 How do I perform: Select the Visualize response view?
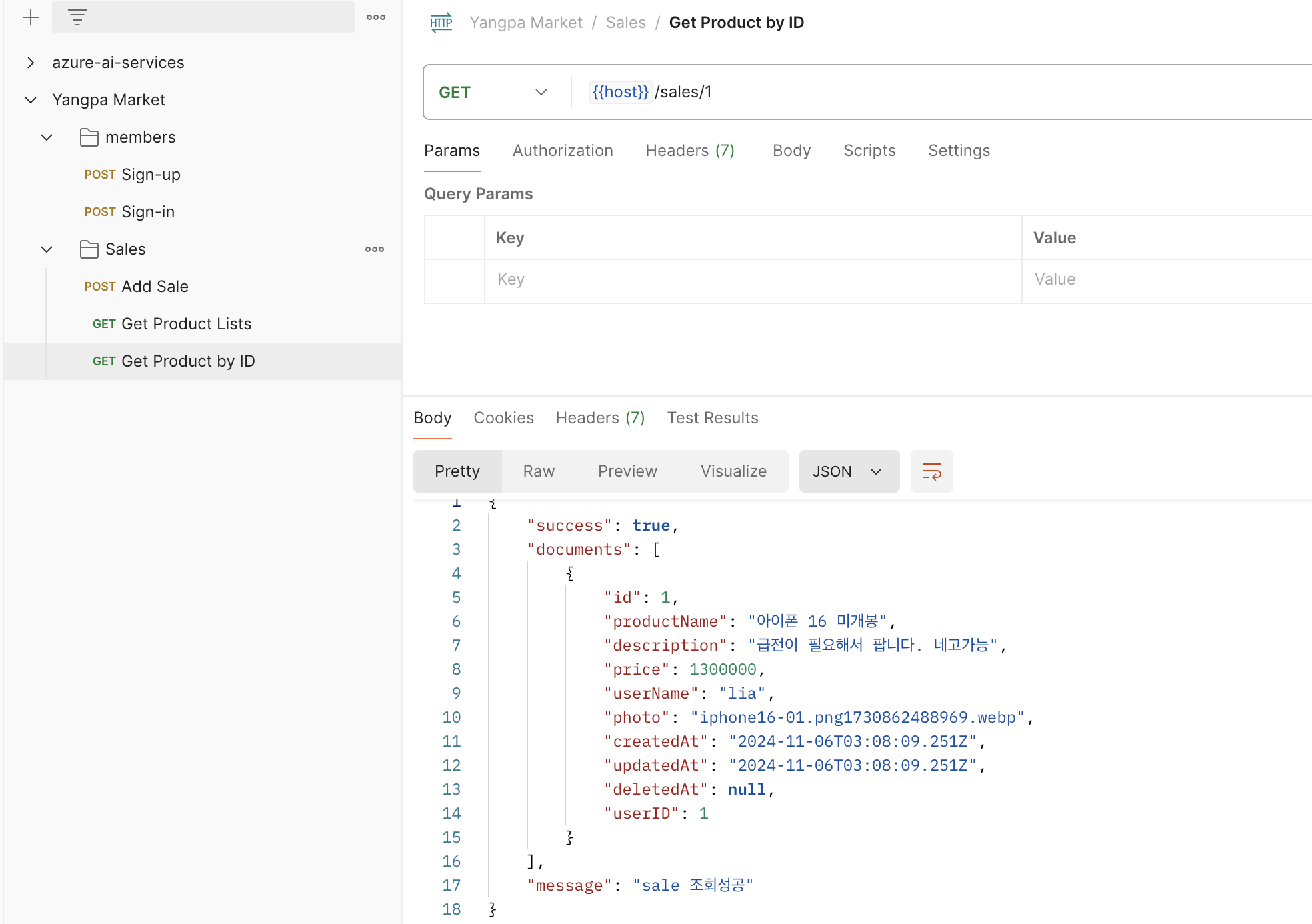click(733, 471)
